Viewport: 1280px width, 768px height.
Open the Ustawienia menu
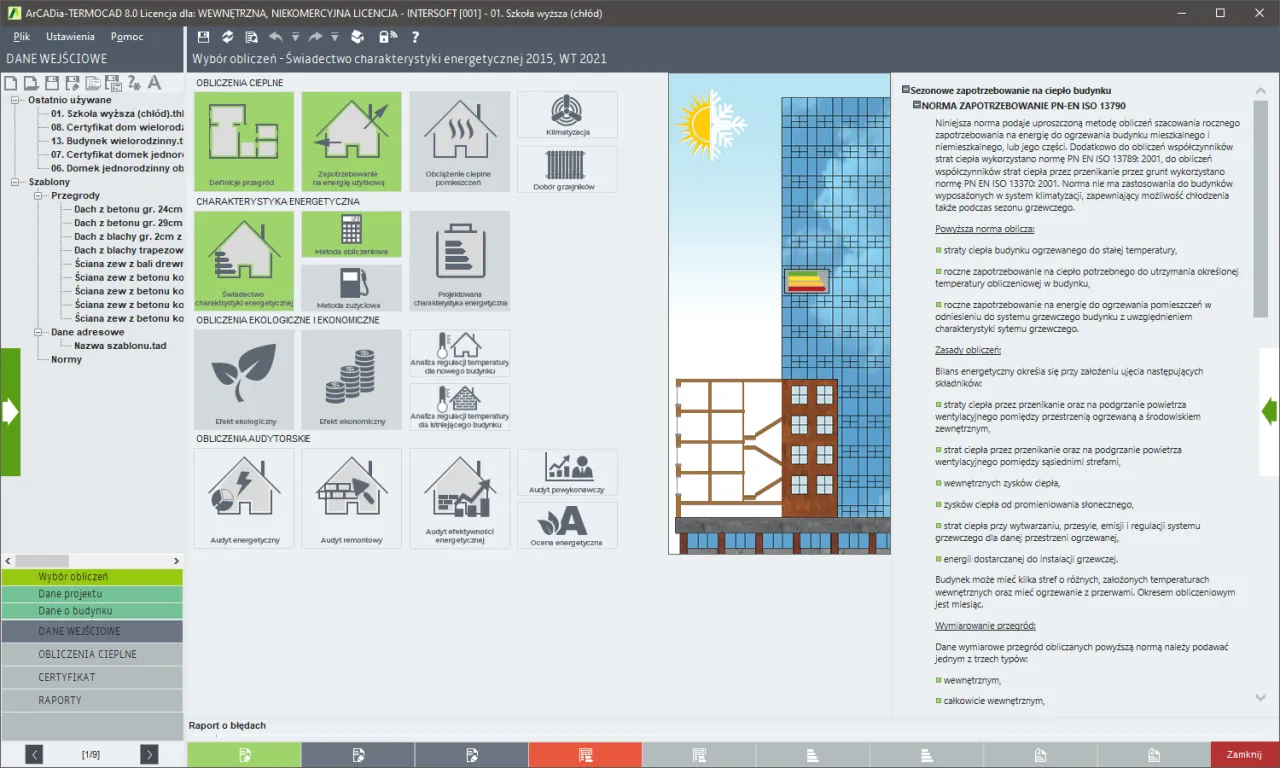pyautogui.click(x=70, y=36)
